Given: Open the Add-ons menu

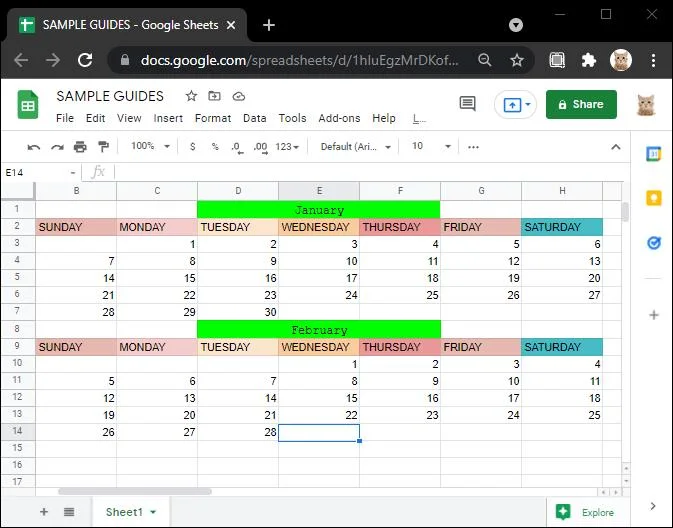Looking at the screenshot, I should coord(339,118).
